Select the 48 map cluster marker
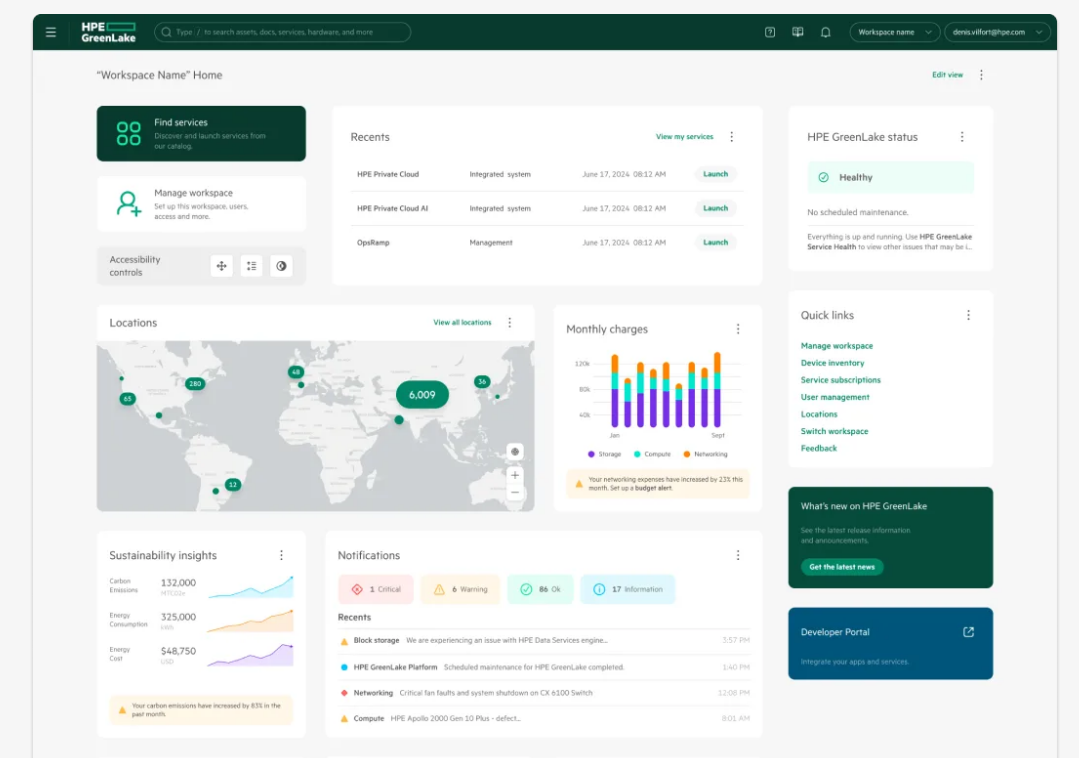This screenshot has width=1079, height=758. click(296, 372)
